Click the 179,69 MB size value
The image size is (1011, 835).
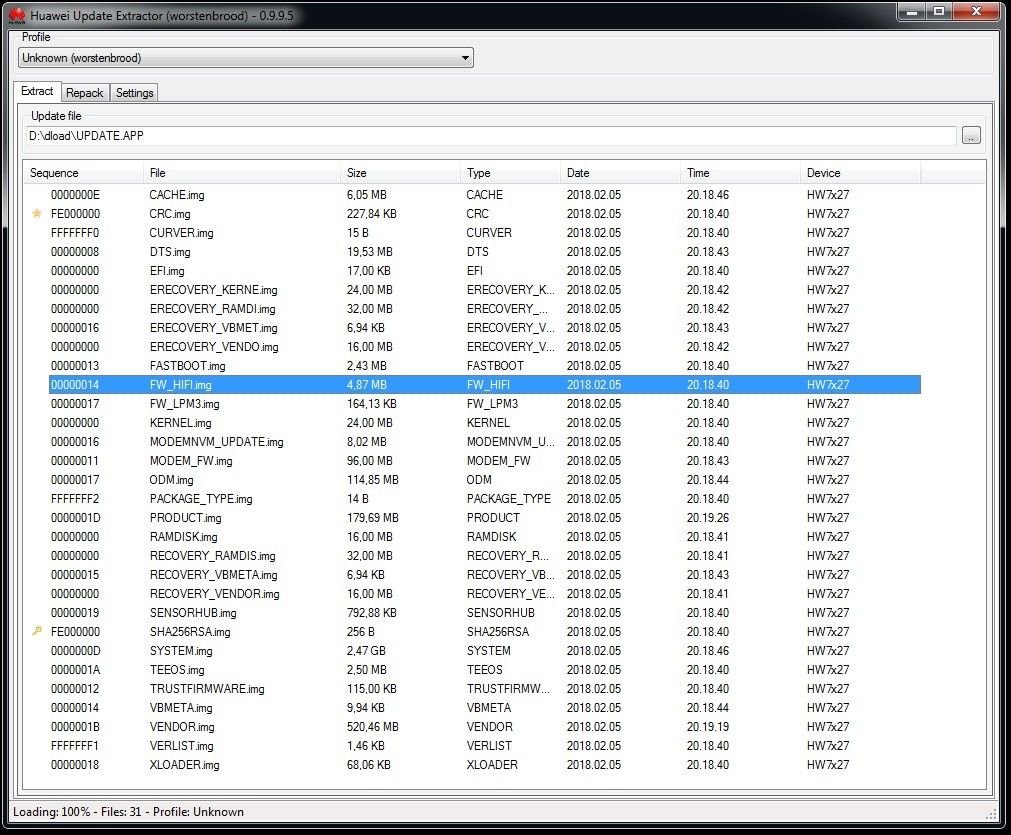point(373,518)
